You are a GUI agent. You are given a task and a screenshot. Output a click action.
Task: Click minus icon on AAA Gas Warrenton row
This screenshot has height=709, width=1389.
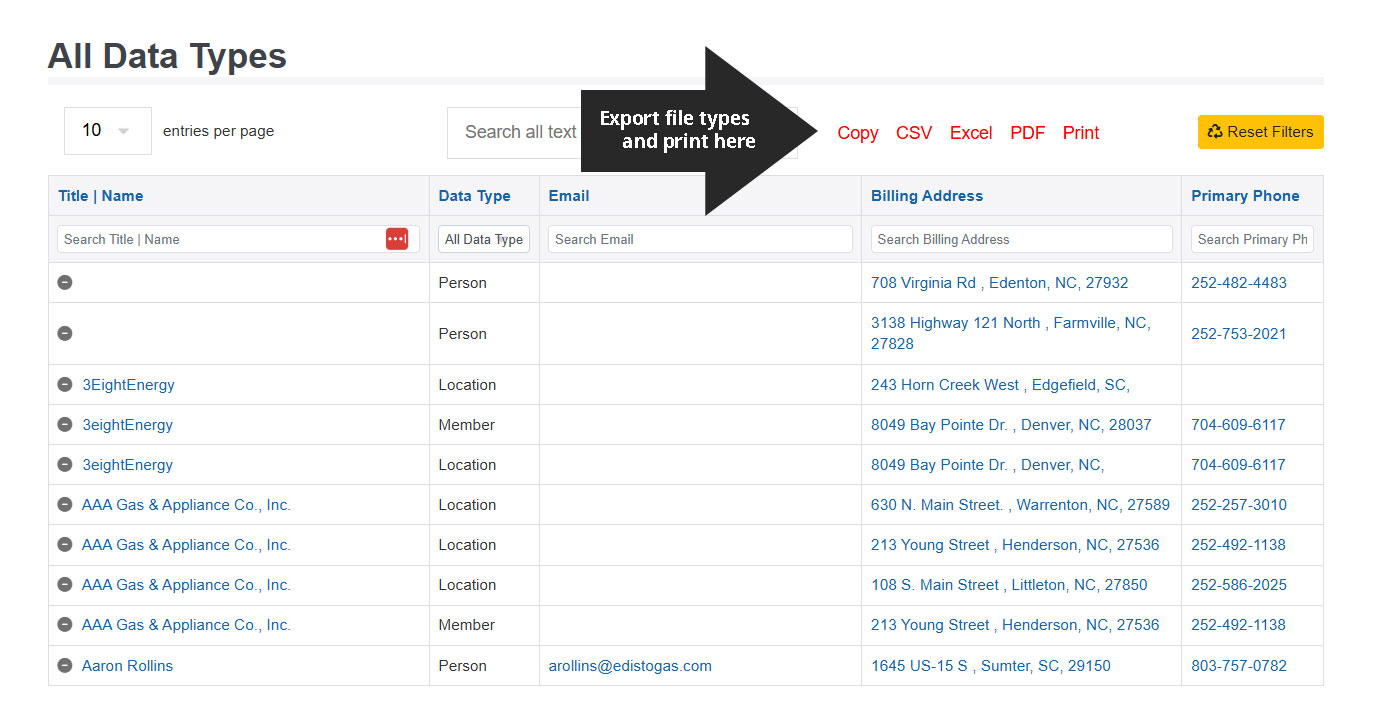point(65,504)
